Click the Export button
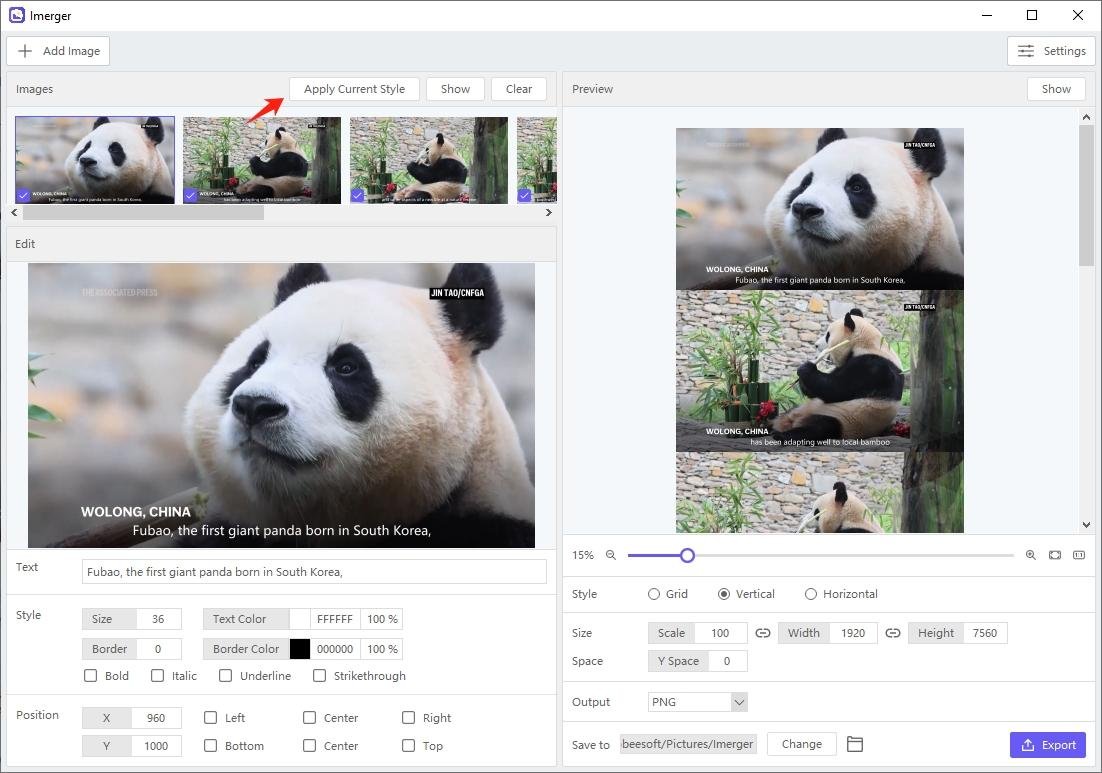The height and width of the screenshot is (773, 1102). tap(1048, 745)
